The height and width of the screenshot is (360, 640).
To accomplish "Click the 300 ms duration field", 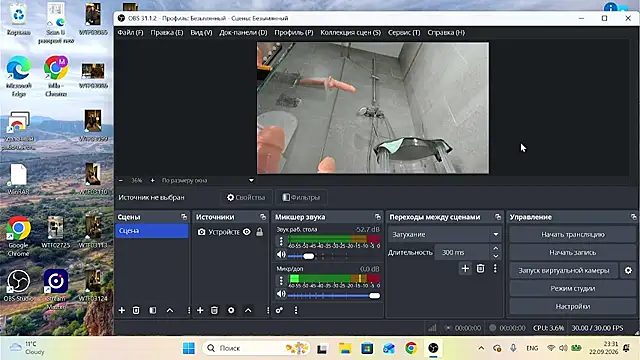I will 462,252.
